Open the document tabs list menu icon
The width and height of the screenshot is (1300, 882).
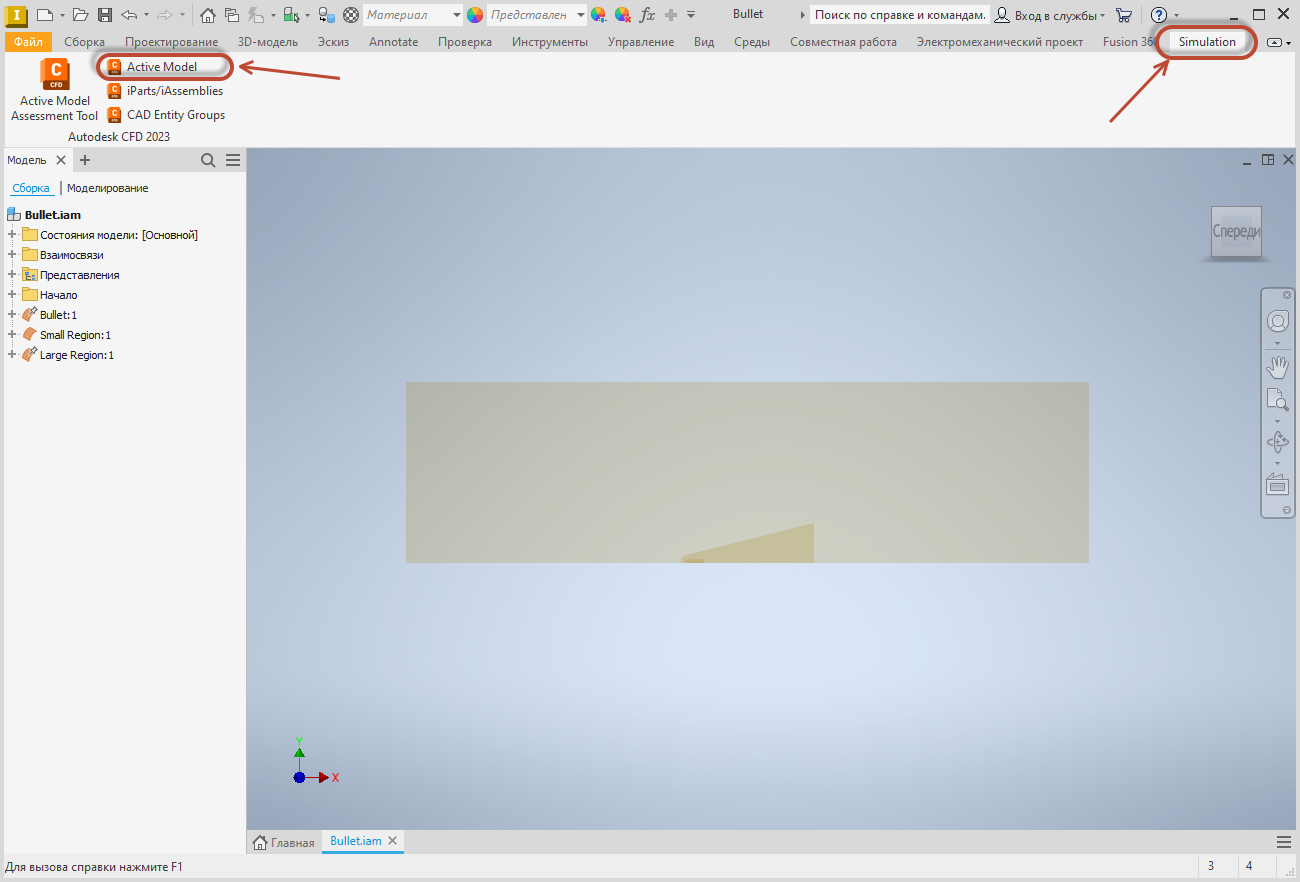(x=1284, y=842)
